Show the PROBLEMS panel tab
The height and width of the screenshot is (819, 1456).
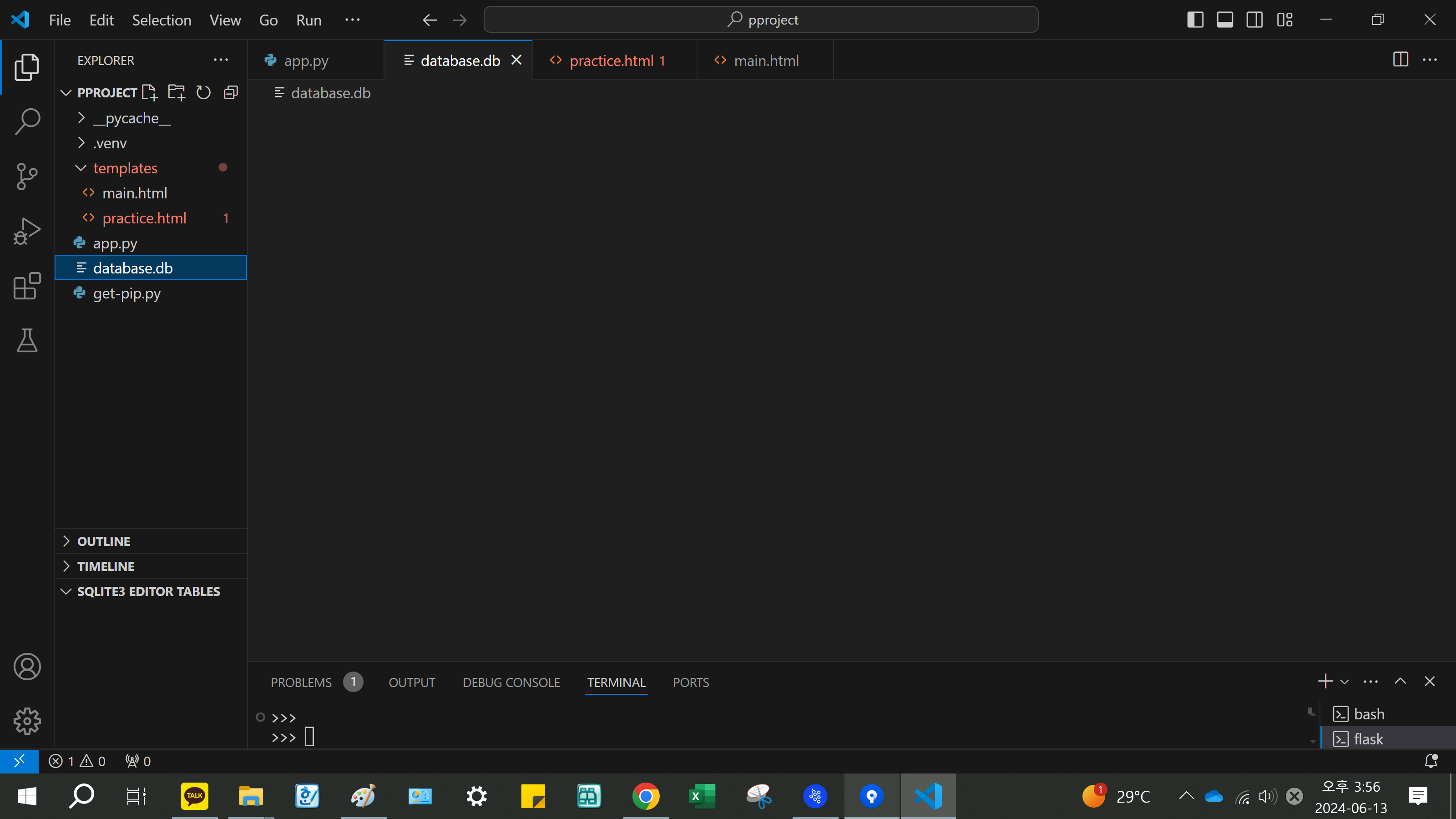(316, 682)
